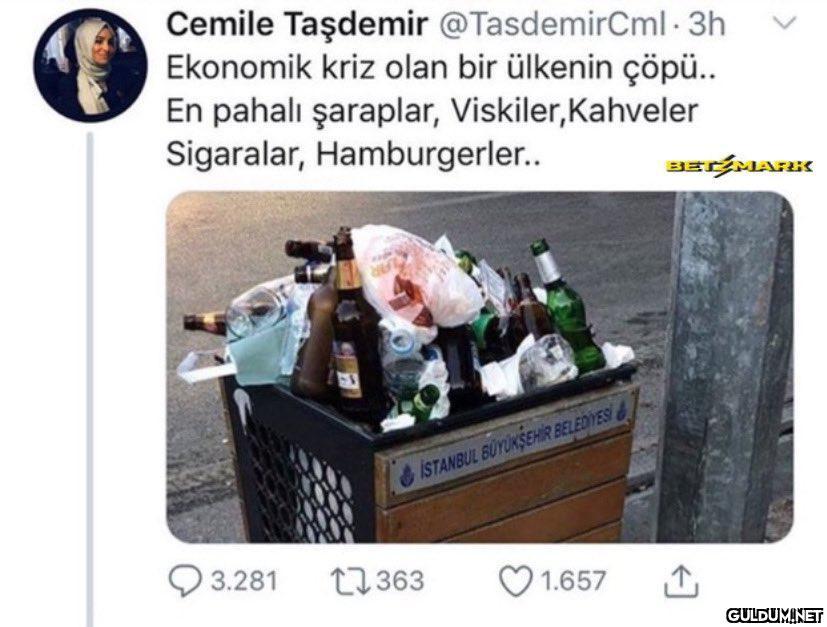The width and height of the screenshot is (827, 627).
Task: Like the tweet with the heart icon
Action: tap(515, 581)
